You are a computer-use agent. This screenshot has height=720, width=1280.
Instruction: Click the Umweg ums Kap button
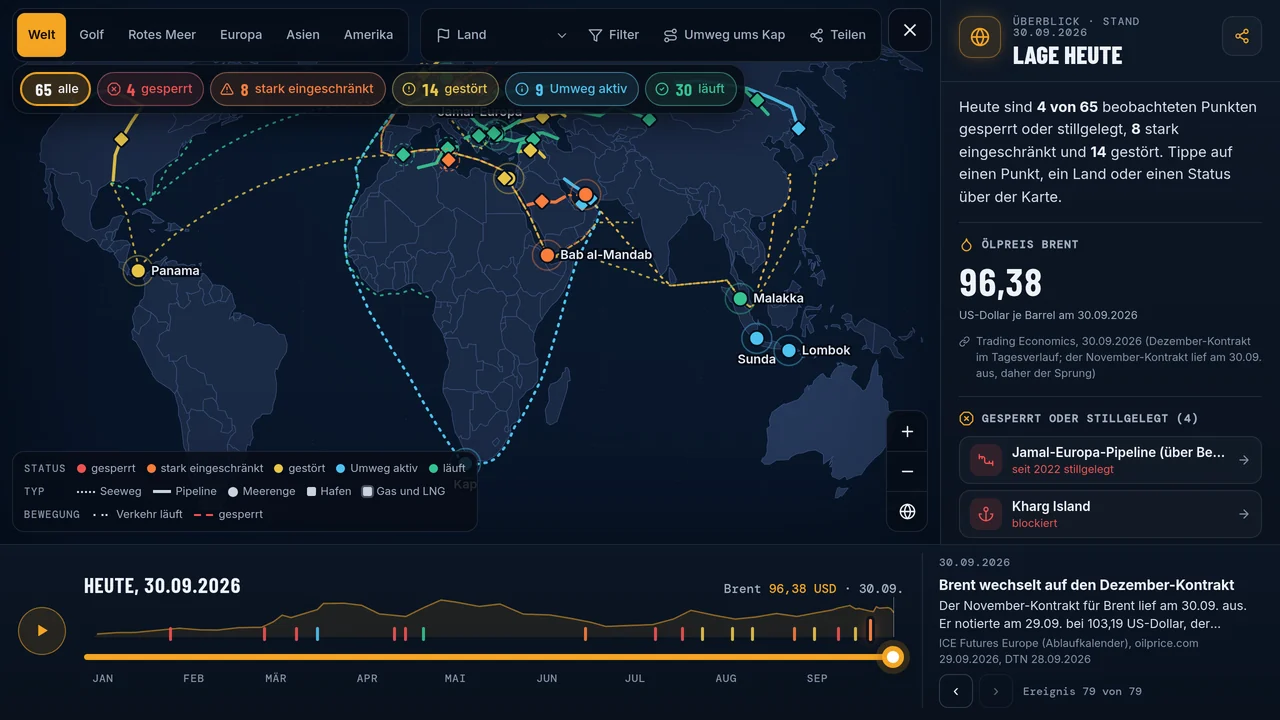coord(725,35)
